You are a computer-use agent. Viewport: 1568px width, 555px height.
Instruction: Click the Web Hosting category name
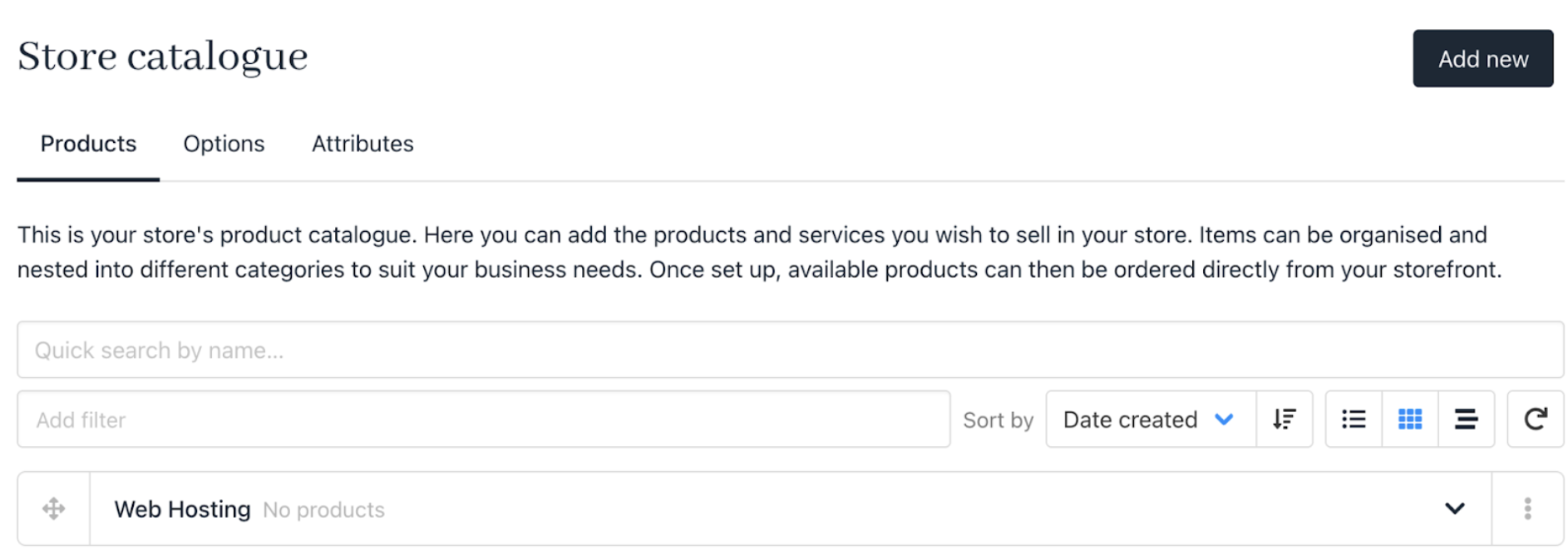pyautogui.click(x=182, y=509)
